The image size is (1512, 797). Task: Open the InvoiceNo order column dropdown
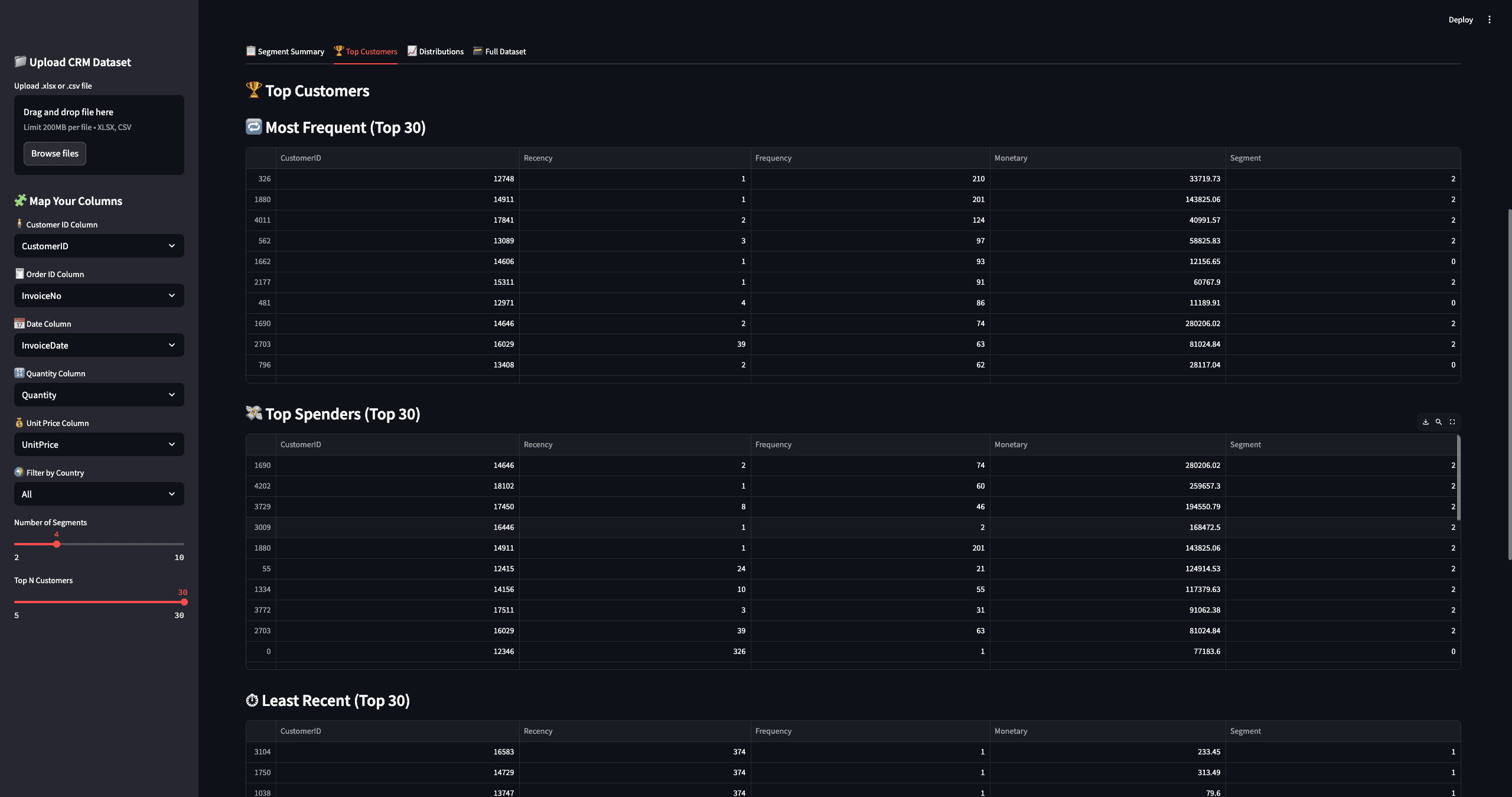tap(98, 295)
